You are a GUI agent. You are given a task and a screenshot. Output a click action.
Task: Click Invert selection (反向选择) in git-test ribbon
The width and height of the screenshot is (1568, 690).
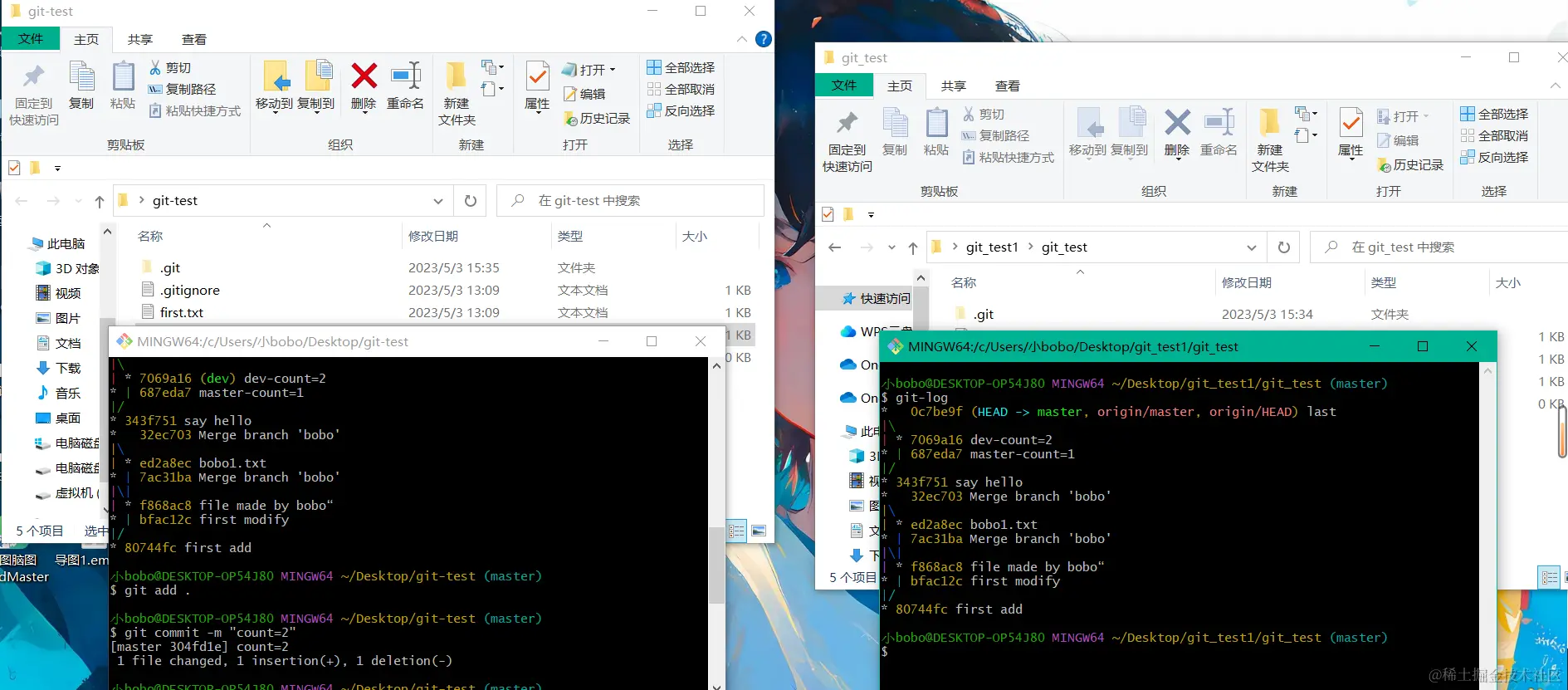click(x=681, y=110)
